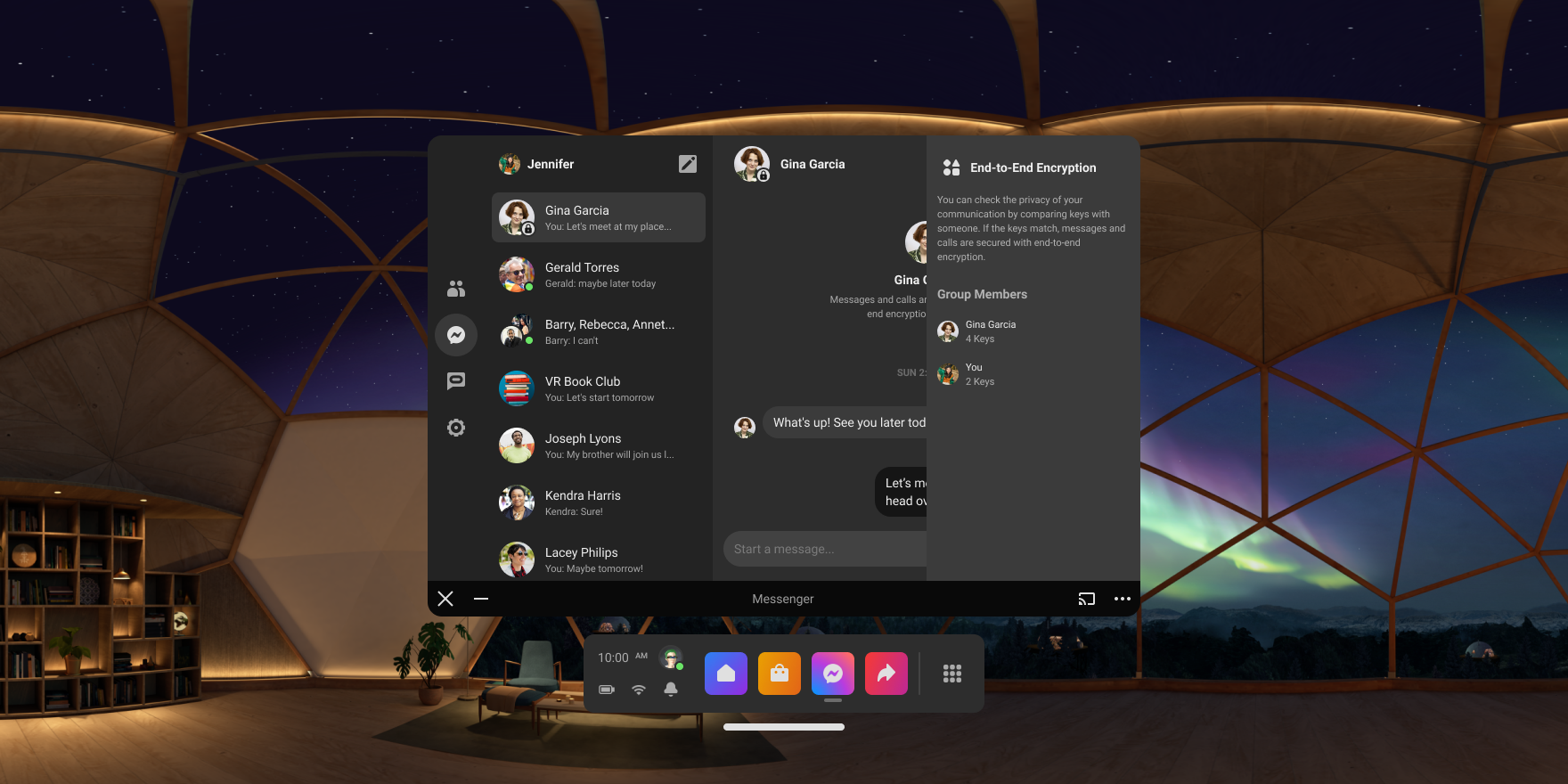Screen dimensions: 1568x784
Task: Minimize the Messenger window
Action: tap(481, 599)
